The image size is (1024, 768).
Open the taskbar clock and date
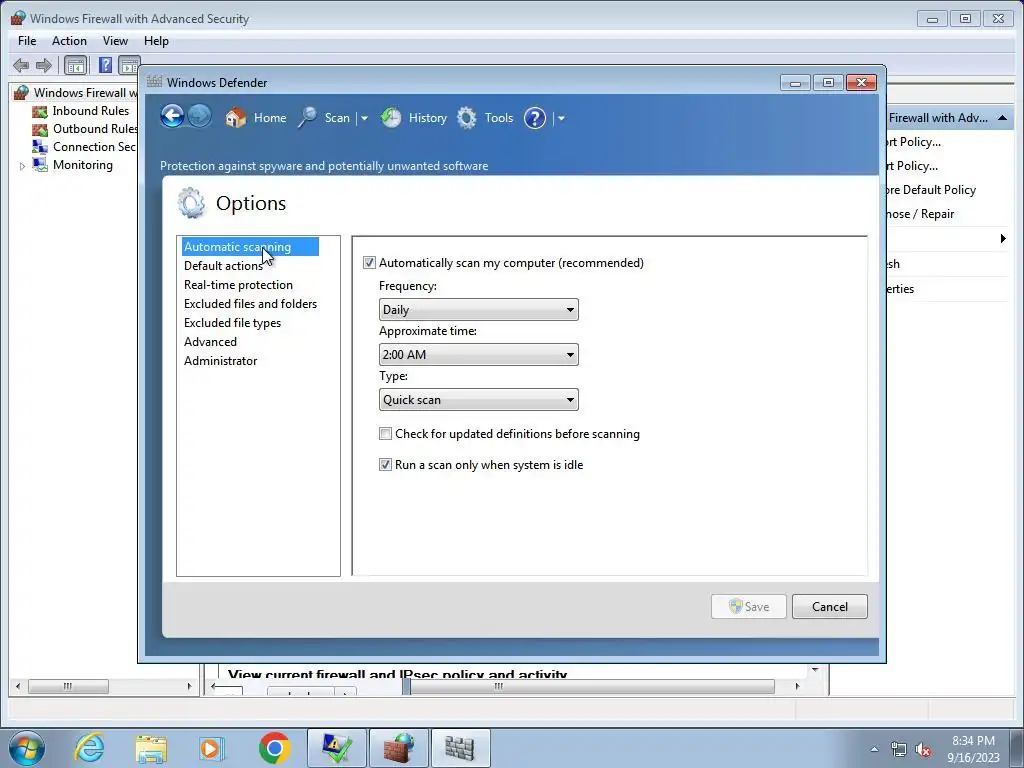[x=973, y=748]
